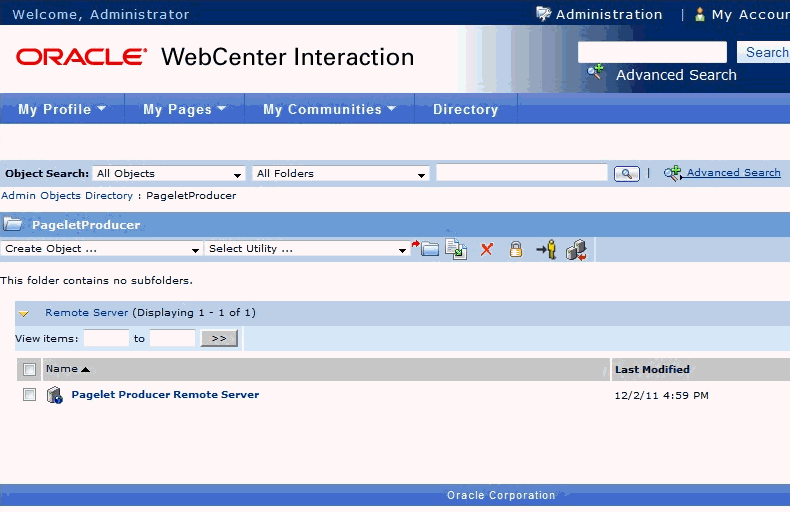The image size is (790, 512).
Task: Click the arrow-and-person toolbar icon
Action: [x=547, y=249]
